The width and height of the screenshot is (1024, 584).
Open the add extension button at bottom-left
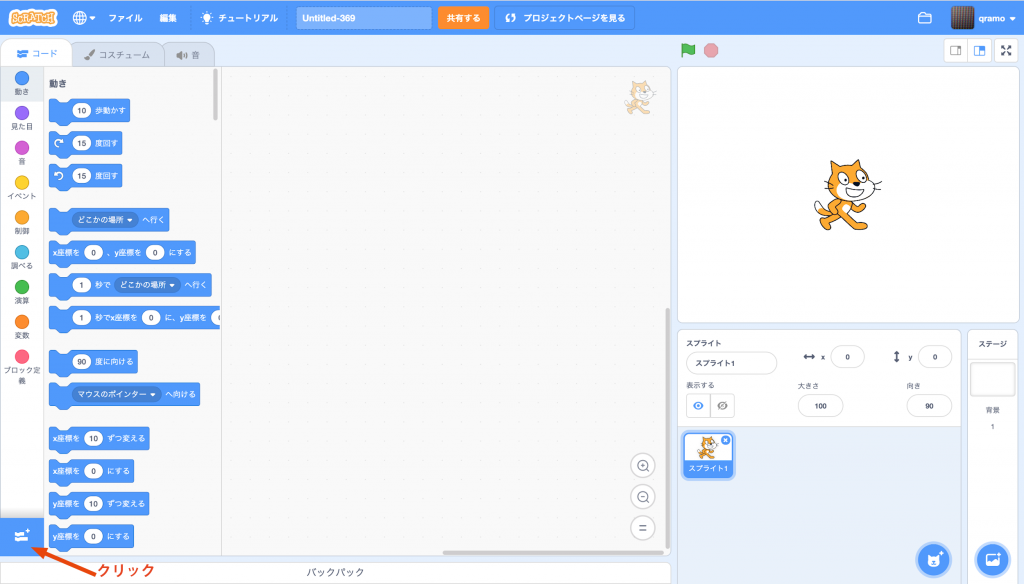click(21, 537)
